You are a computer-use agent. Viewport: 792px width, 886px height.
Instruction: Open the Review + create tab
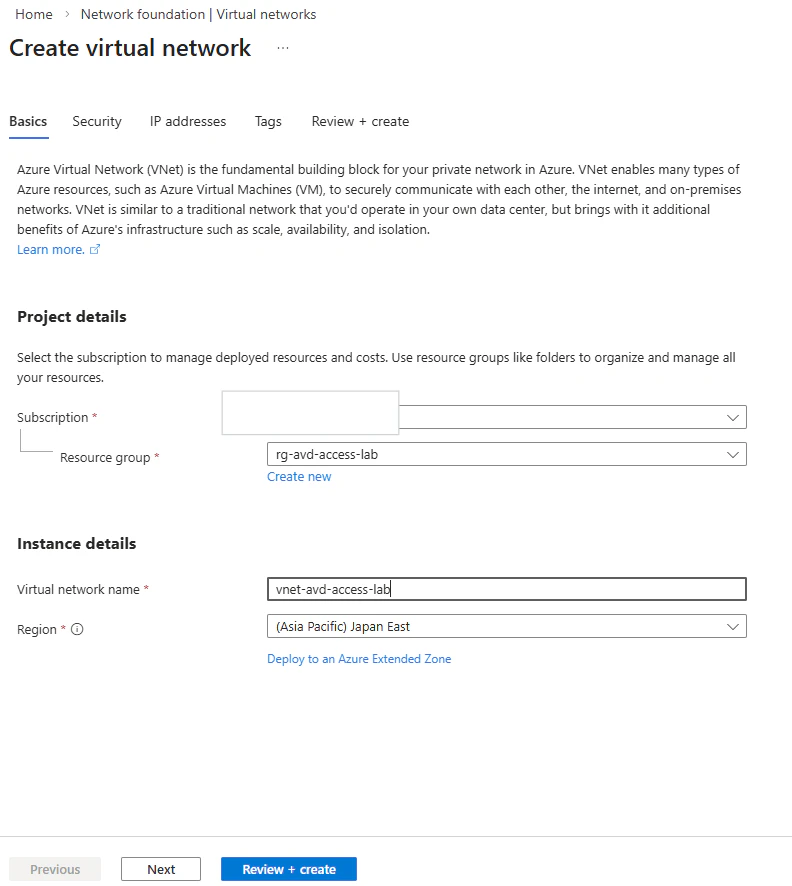click(x=360, y=121)
